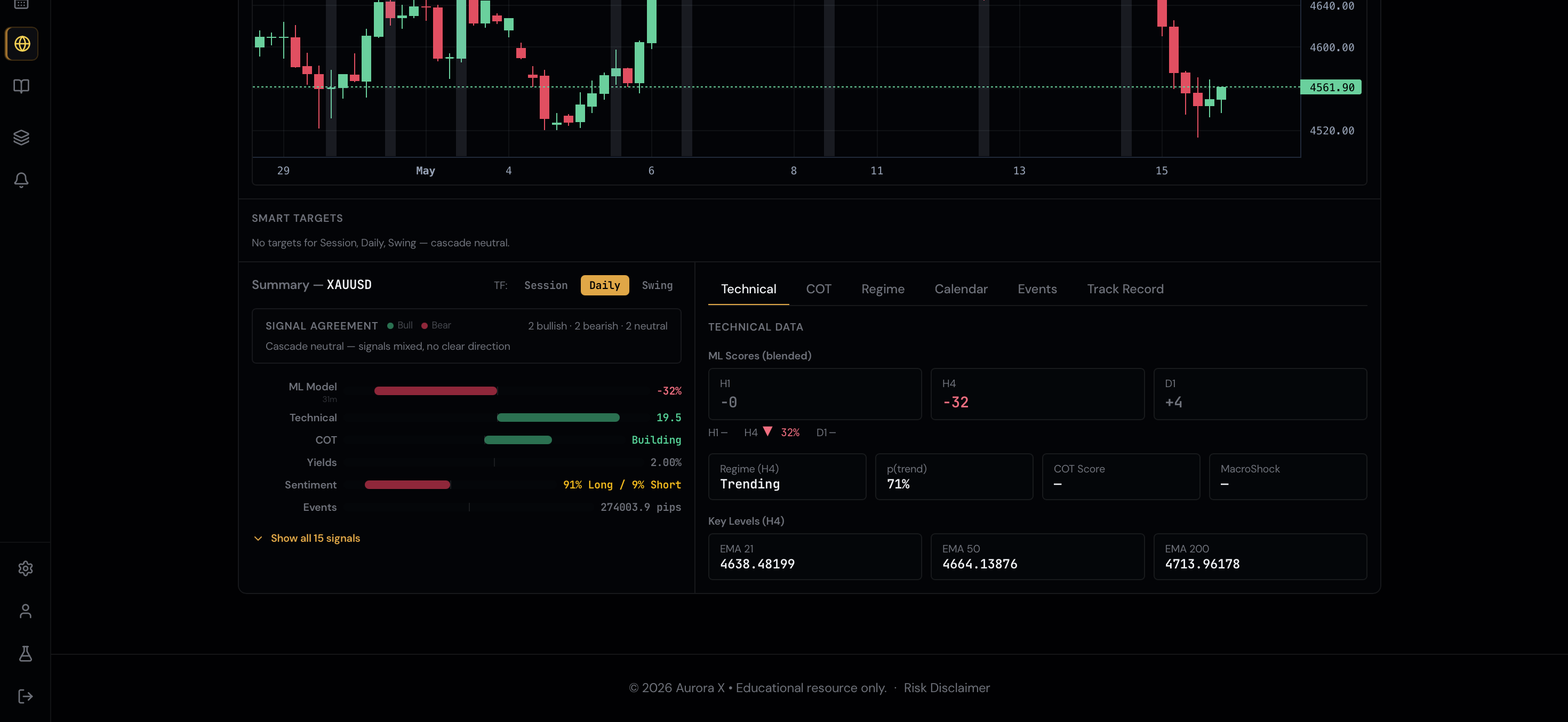Image resolution: width=1568 pixels, height=722 pixels.
Task: Switch to the Events tab
Action: 1037,289
